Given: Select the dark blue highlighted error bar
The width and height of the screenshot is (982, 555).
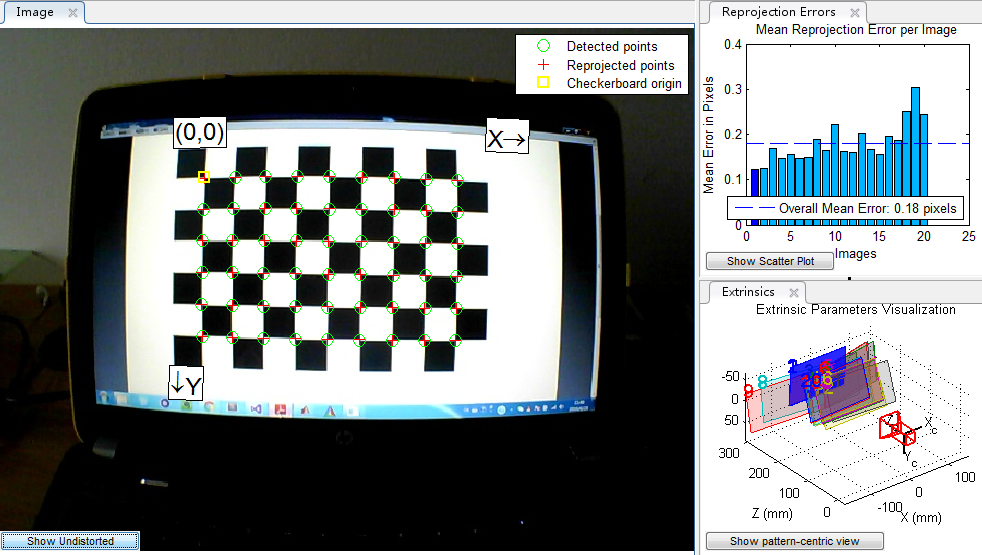Looking at the screenshot, I should (755, 197).
